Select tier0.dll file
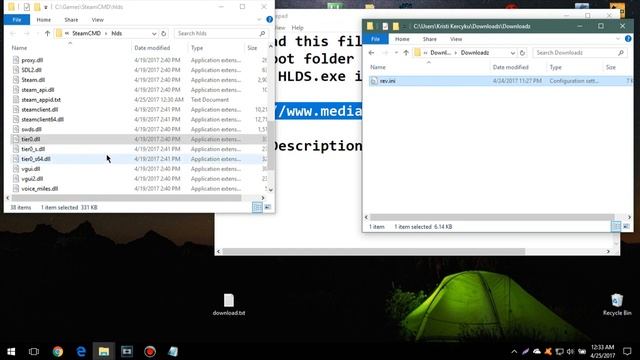This screenshot has height=360, width=640. (31, 139)
